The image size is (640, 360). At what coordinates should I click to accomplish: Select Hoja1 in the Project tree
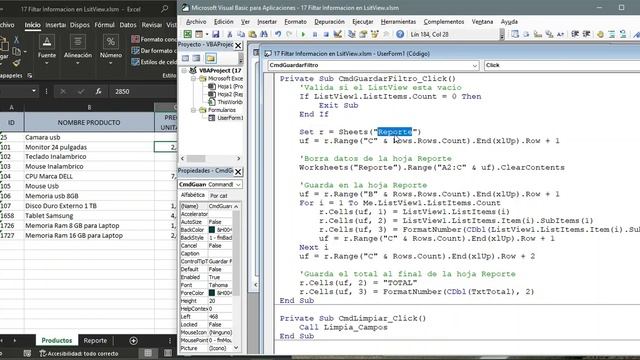pos(225,87)
